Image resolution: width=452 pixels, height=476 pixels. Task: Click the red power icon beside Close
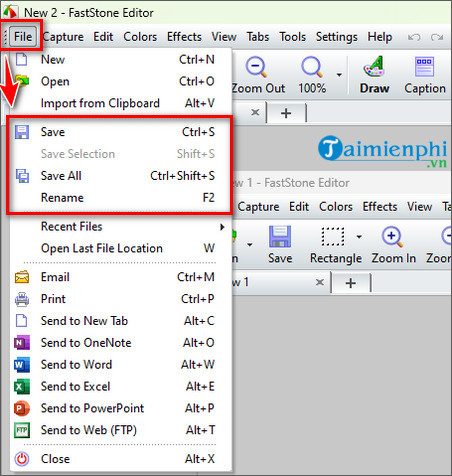(22, 459)
